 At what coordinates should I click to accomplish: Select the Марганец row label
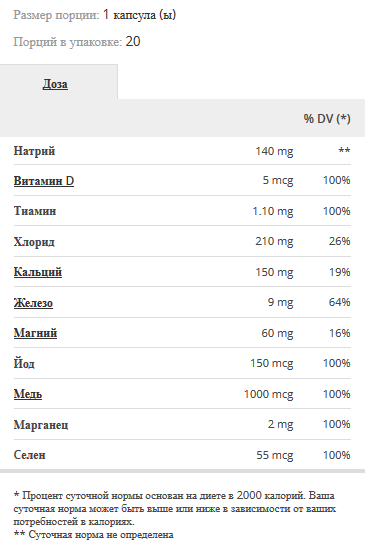41,425
